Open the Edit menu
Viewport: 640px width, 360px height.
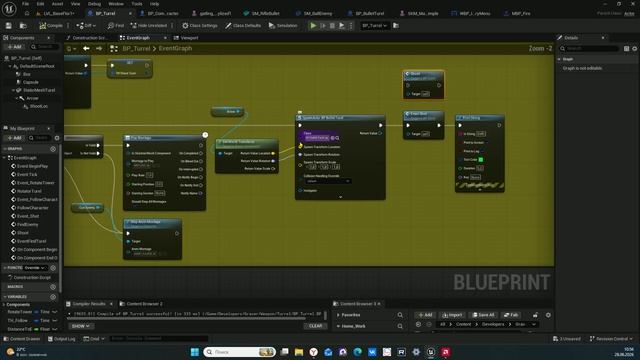(40, 4)
